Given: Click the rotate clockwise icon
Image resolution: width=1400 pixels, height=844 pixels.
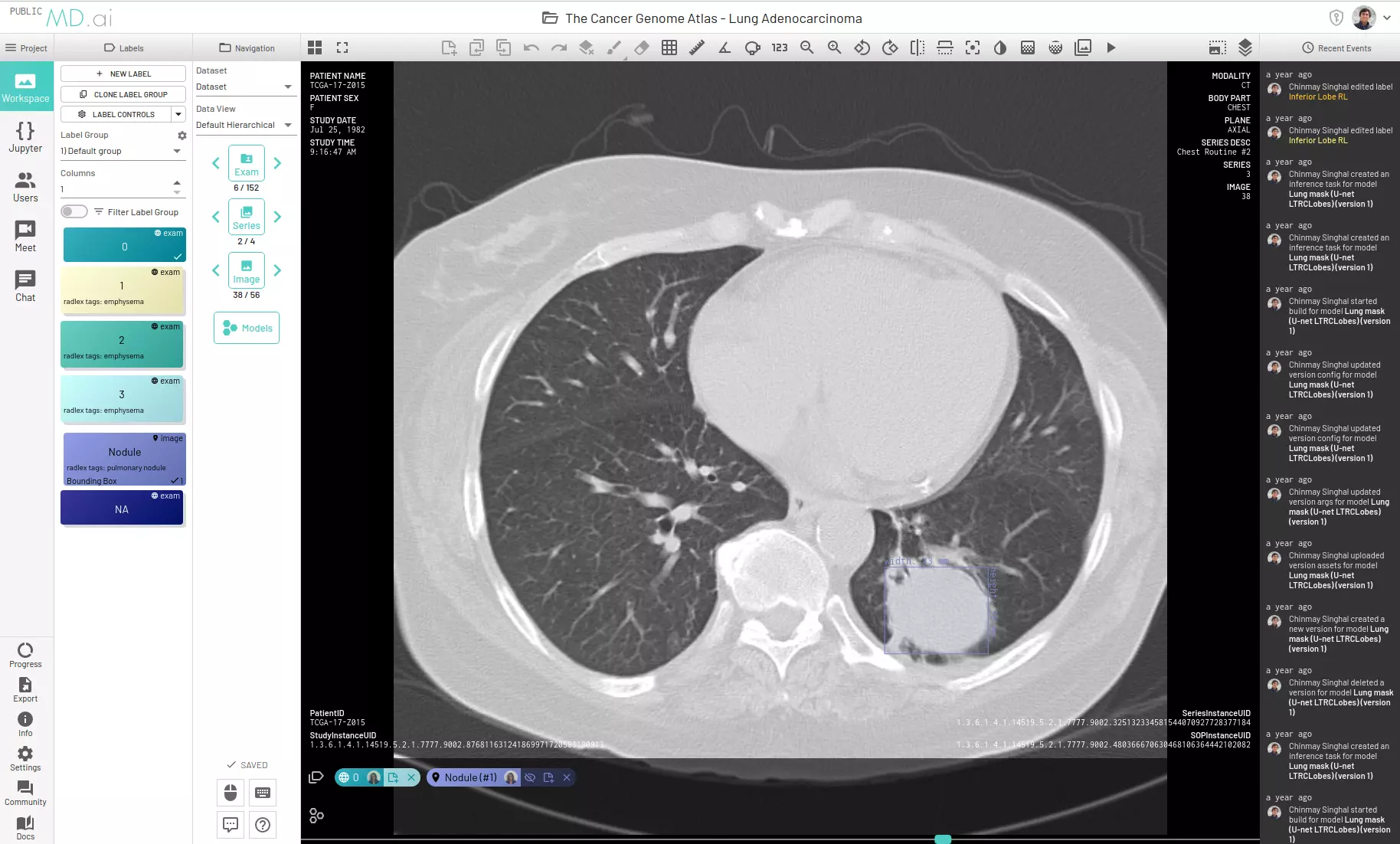Looking at the screenshot, I should point(889,47).
